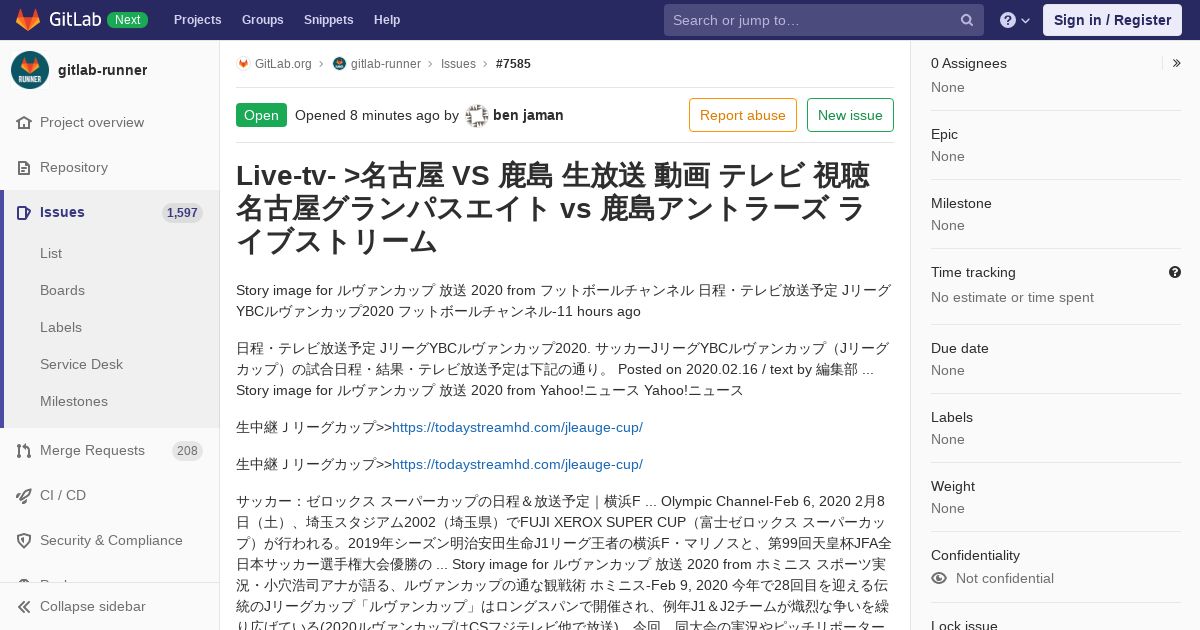The height and width of the screenshot is (630, 1200).
Task: Click the Open status badge
Action: click(261, 115)
